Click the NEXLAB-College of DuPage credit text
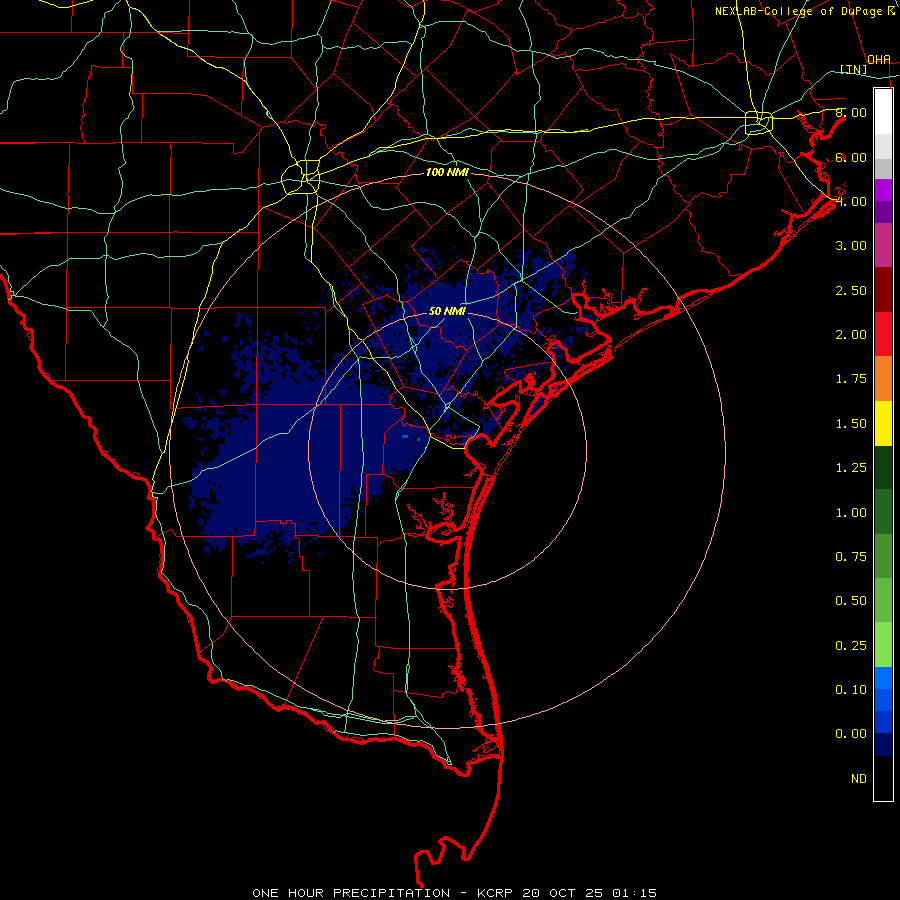The width and height of the screenshot is (900, 900). coord(805,11)
